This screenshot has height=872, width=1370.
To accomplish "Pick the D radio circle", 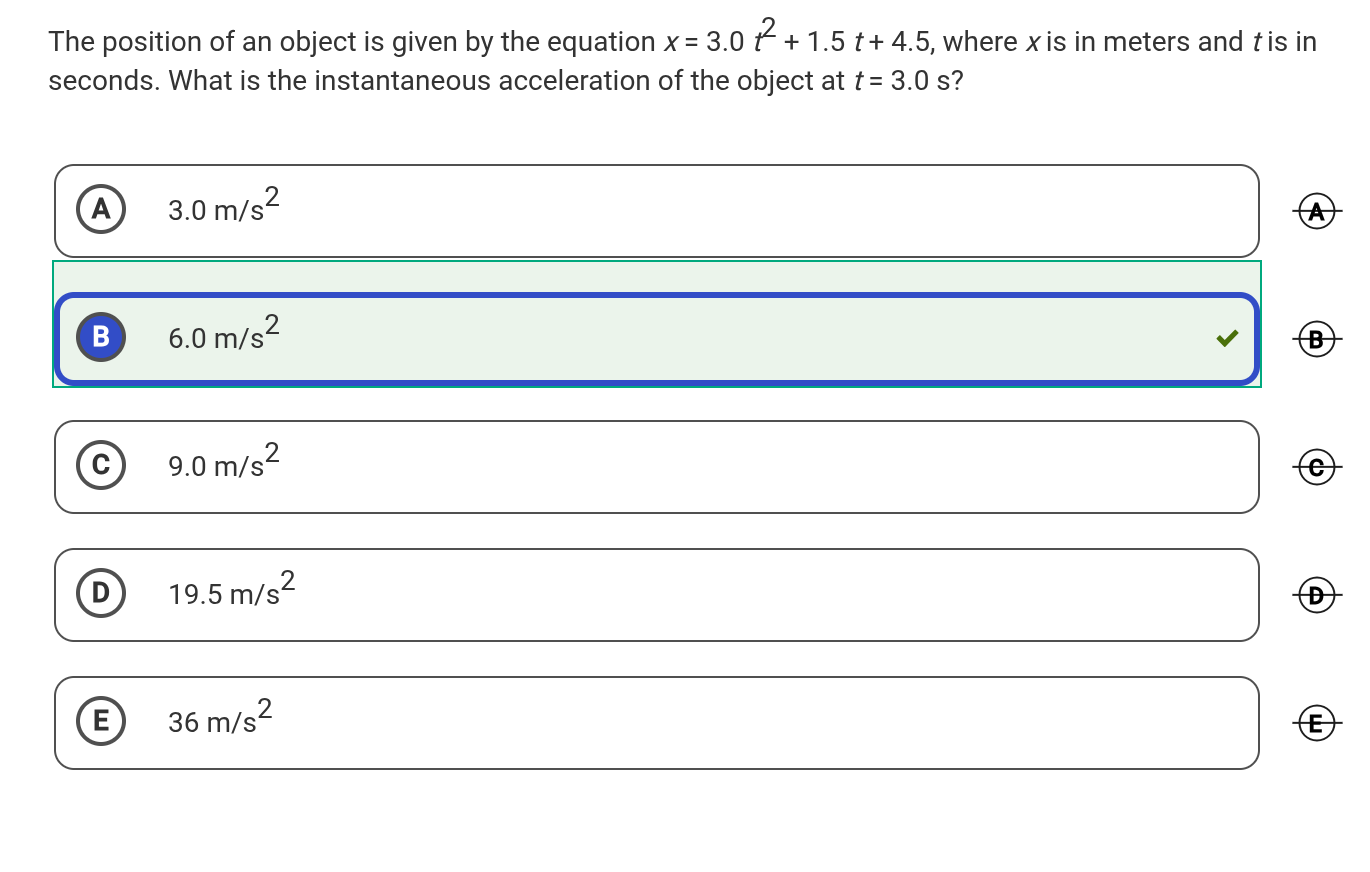I will point(101,593).
